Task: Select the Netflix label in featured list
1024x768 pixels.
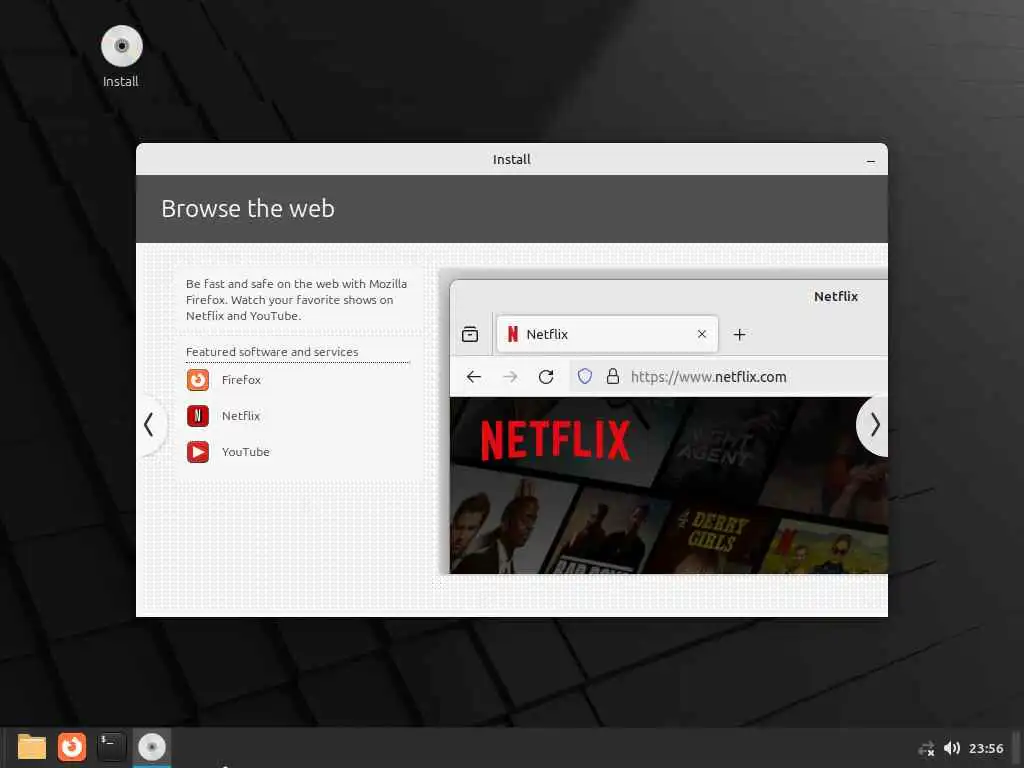Action: [241, 416]
